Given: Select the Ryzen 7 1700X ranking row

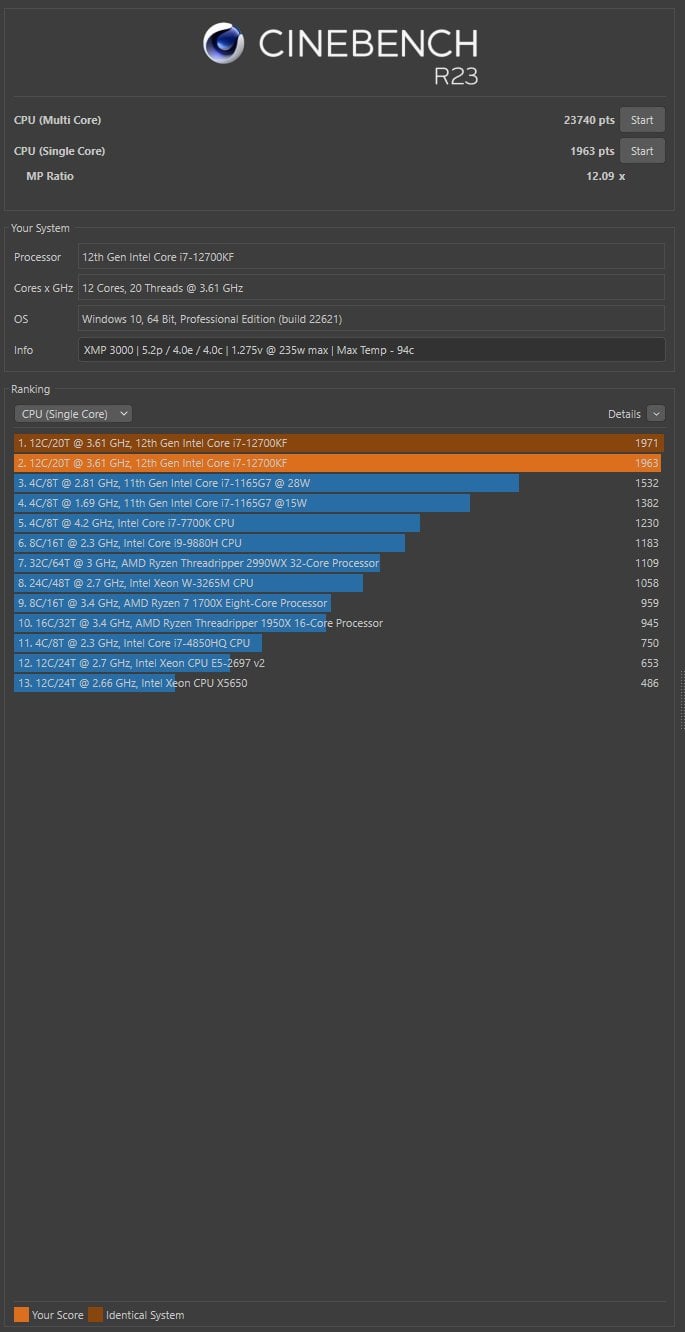Looking at the screenshot, I should click(339, 603).
